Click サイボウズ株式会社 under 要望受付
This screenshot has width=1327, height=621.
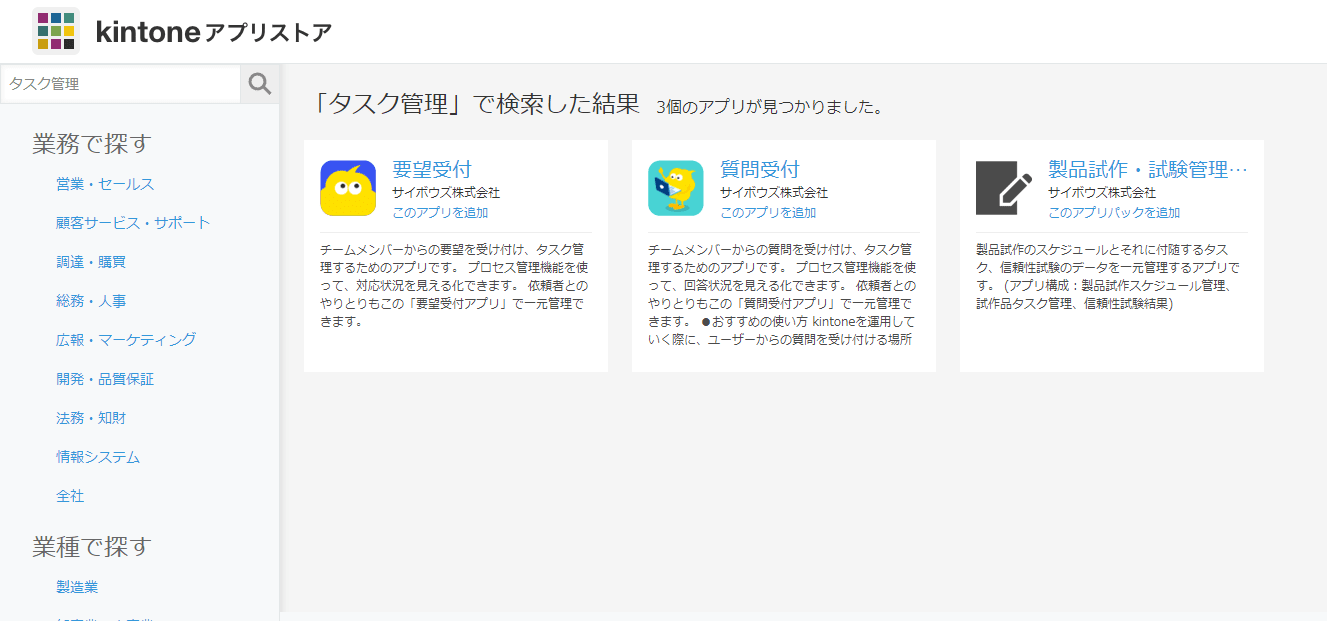coord(446,192)
